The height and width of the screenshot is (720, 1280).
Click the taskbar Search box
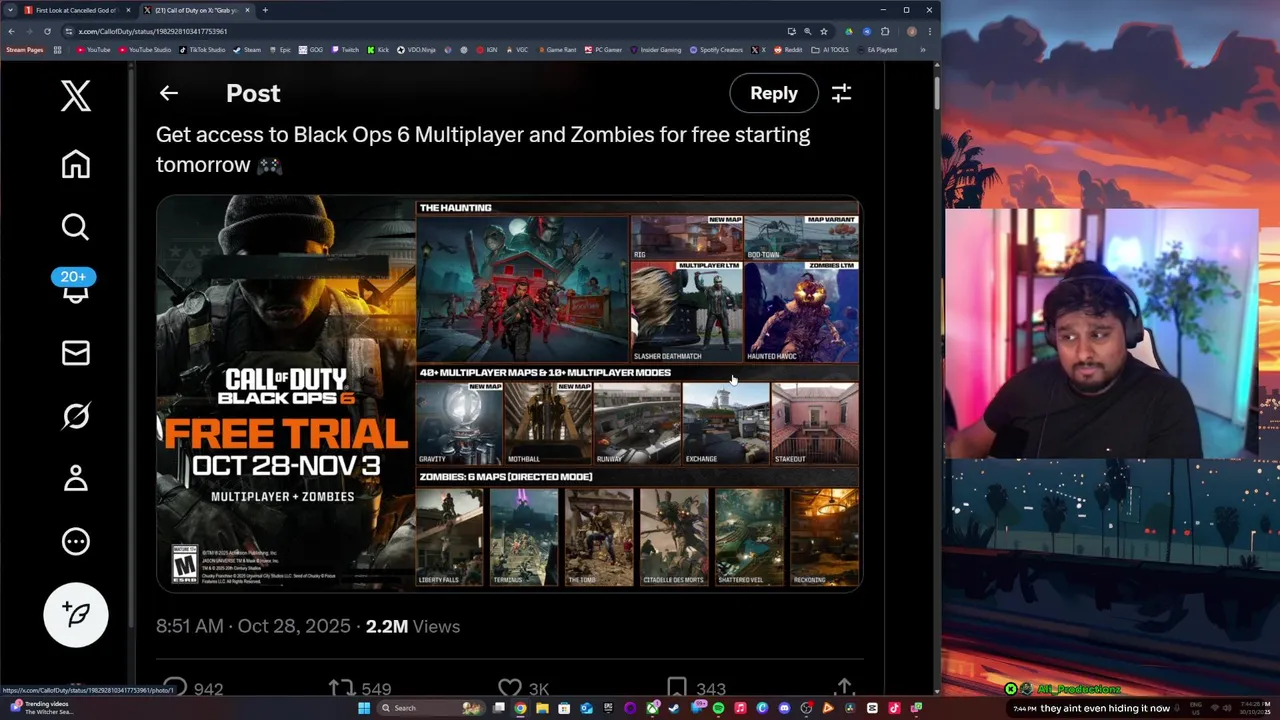click(431, 708)
